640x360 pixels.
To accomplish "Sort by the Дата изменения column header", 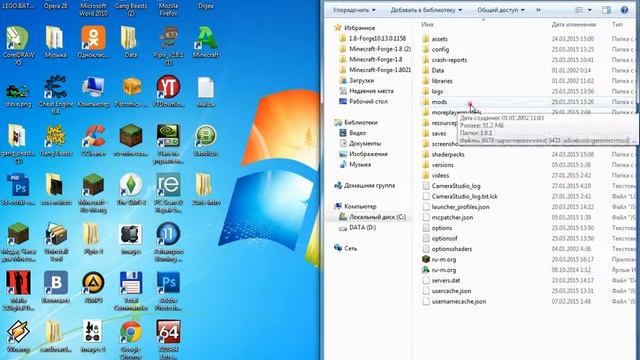I will tap(574, 24).
